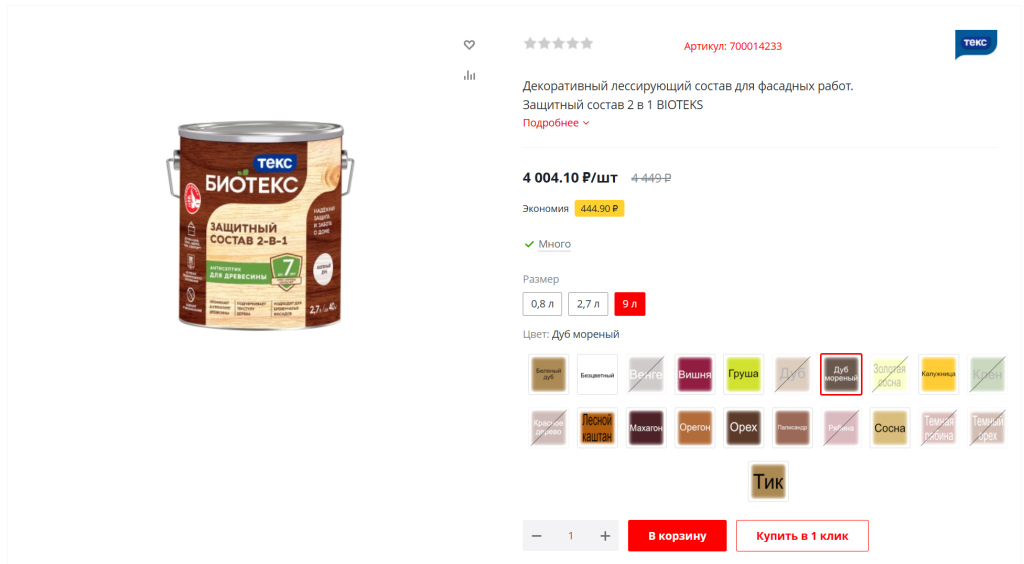
Task: Open the Биотекс product can image
Action: tap(261, 225)
